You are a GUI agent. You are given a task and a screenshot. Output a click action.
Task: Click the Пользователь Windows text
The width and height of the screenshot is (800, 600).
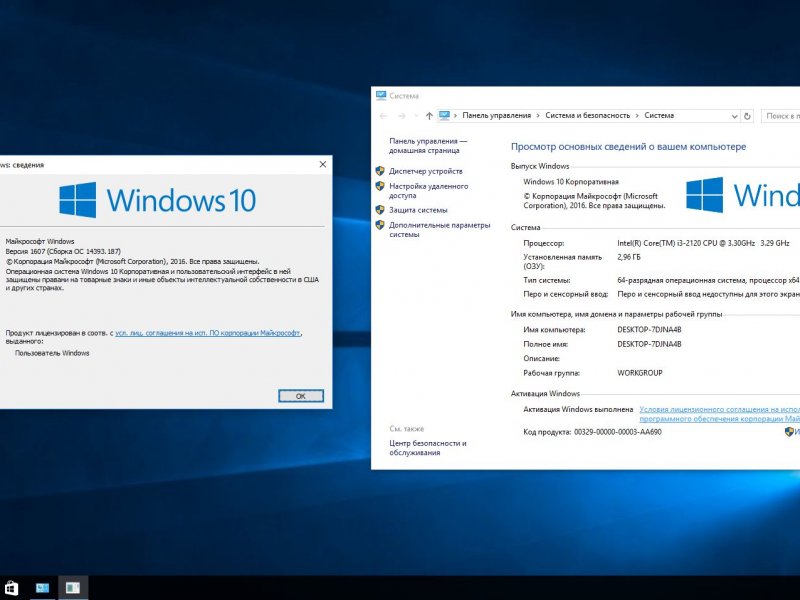pos(52,353)
